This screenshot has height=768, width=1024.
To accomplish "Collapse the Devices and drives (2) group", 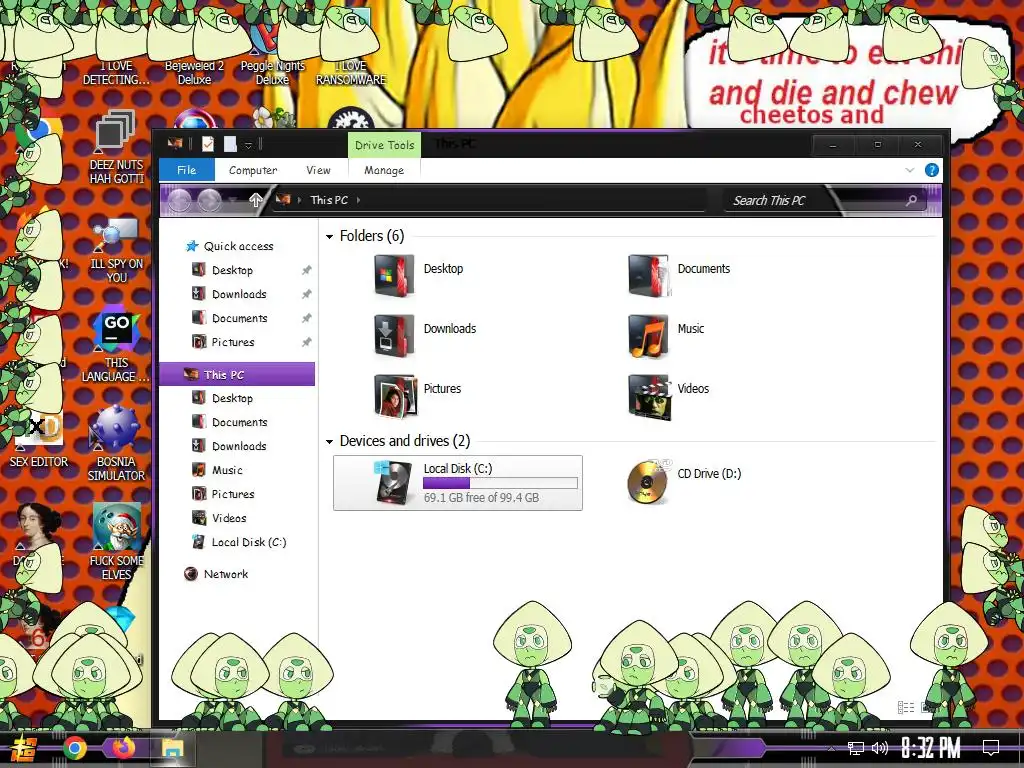I will (329, 441).
